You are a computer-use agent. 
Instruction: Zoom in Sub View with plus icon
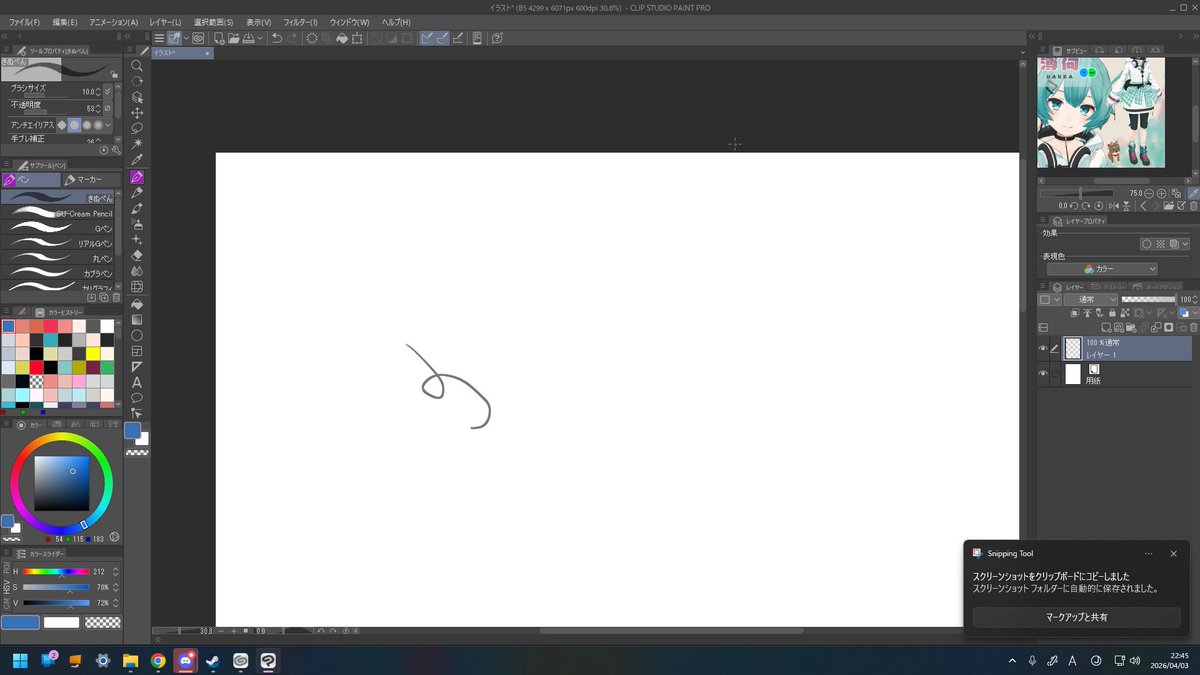1160,193
